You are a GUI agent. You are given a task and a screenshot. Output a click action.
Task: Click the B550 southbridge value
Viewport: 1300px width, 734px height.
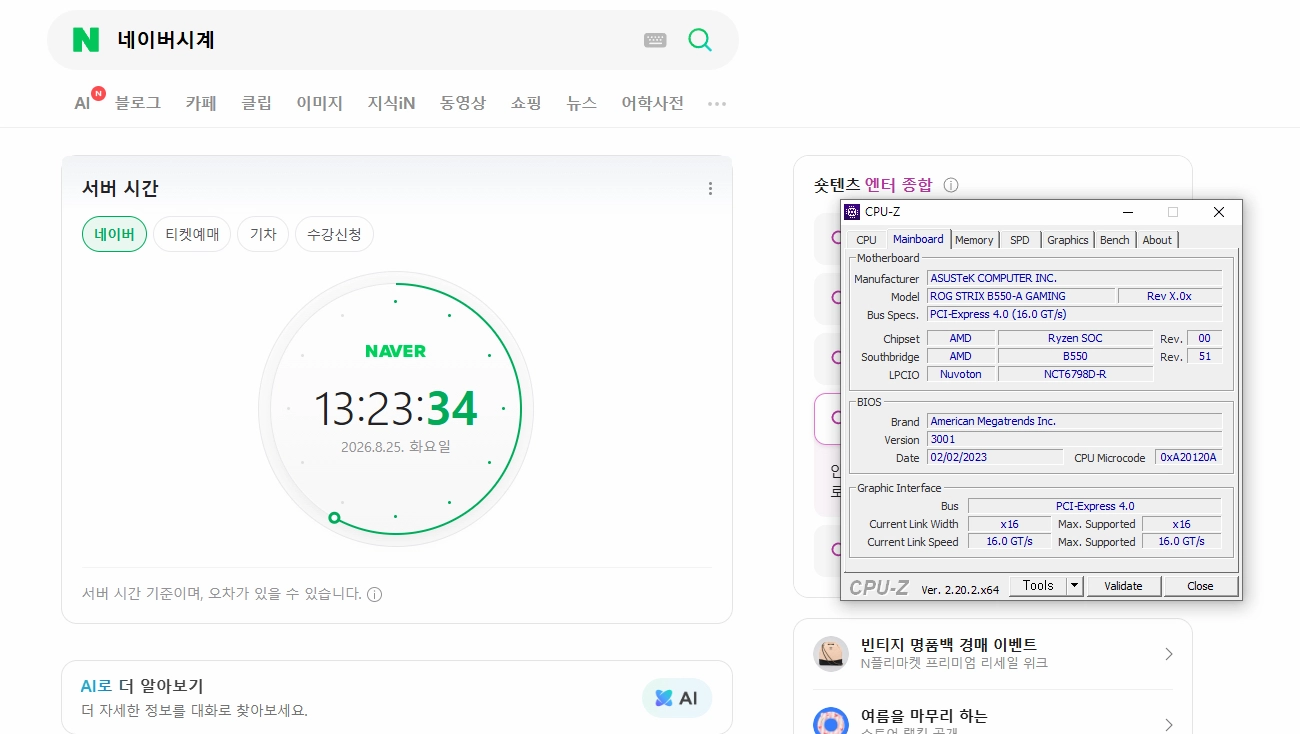tap(1075, 356)
